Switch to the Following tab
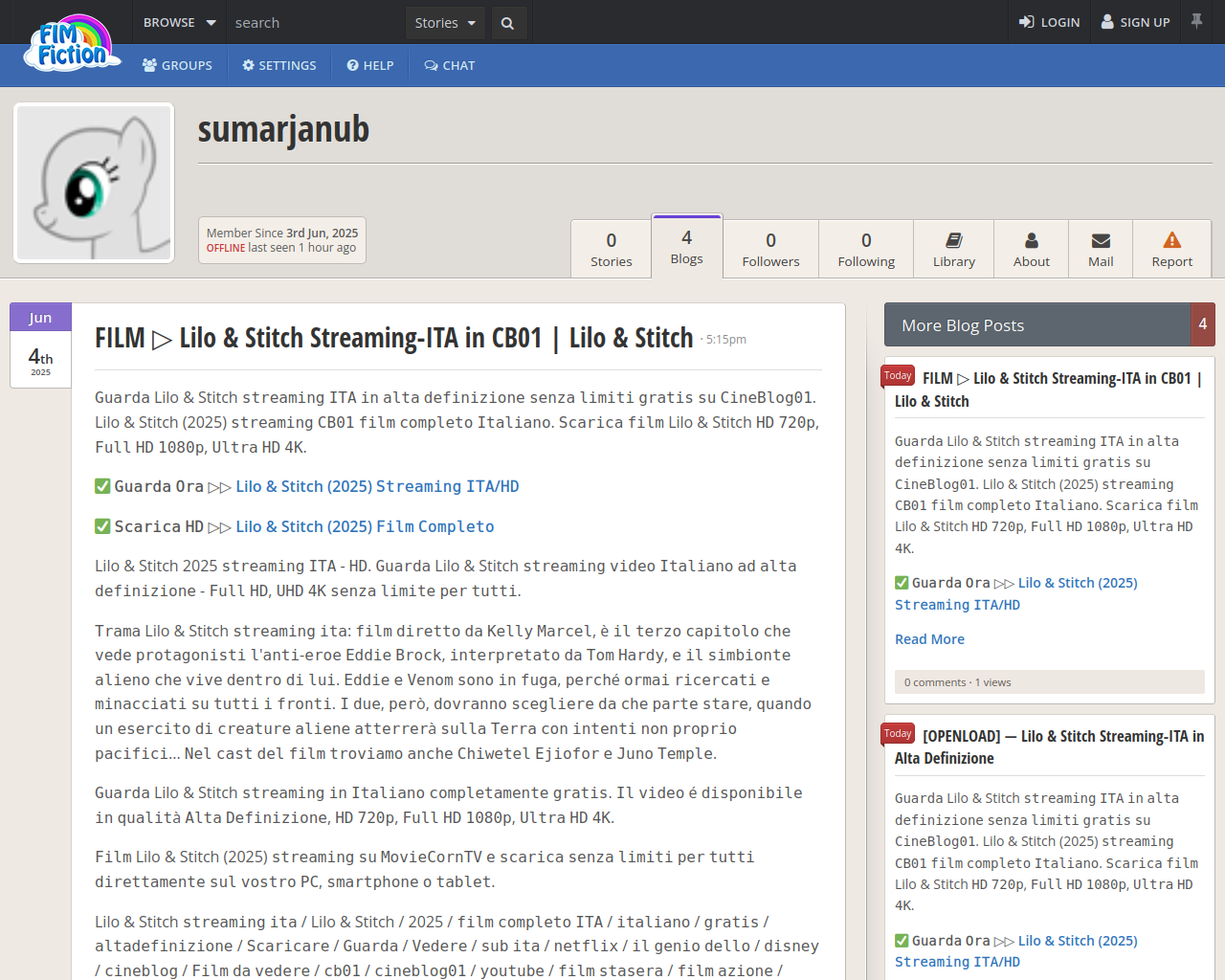 click(x=866, y=249)
